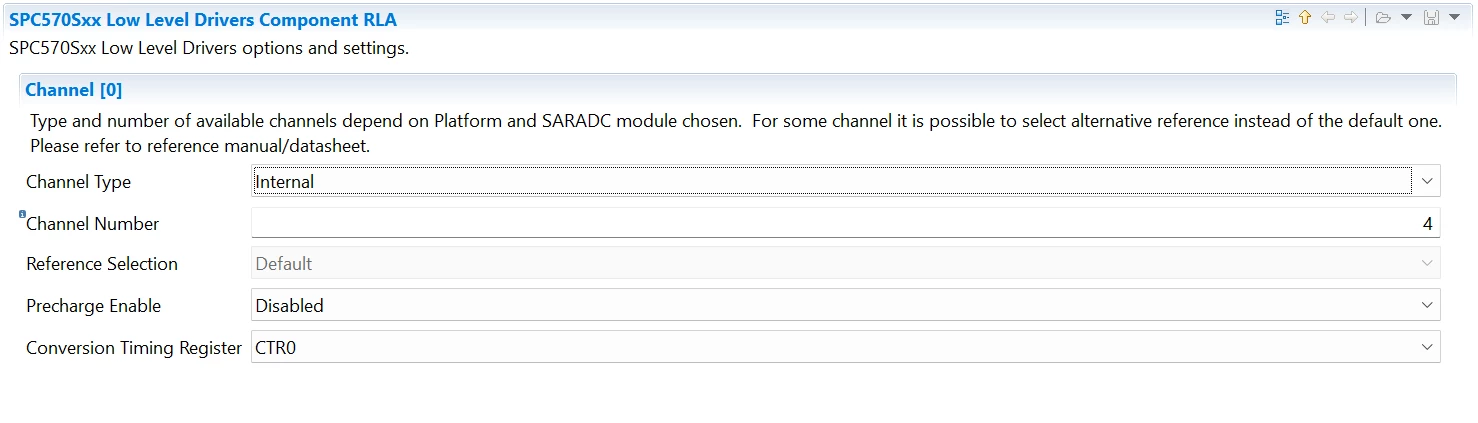The width and height of the screenshot is (1478, 423).
Task: Click the info marker beside Channel Number
Action: coord(22,214)
